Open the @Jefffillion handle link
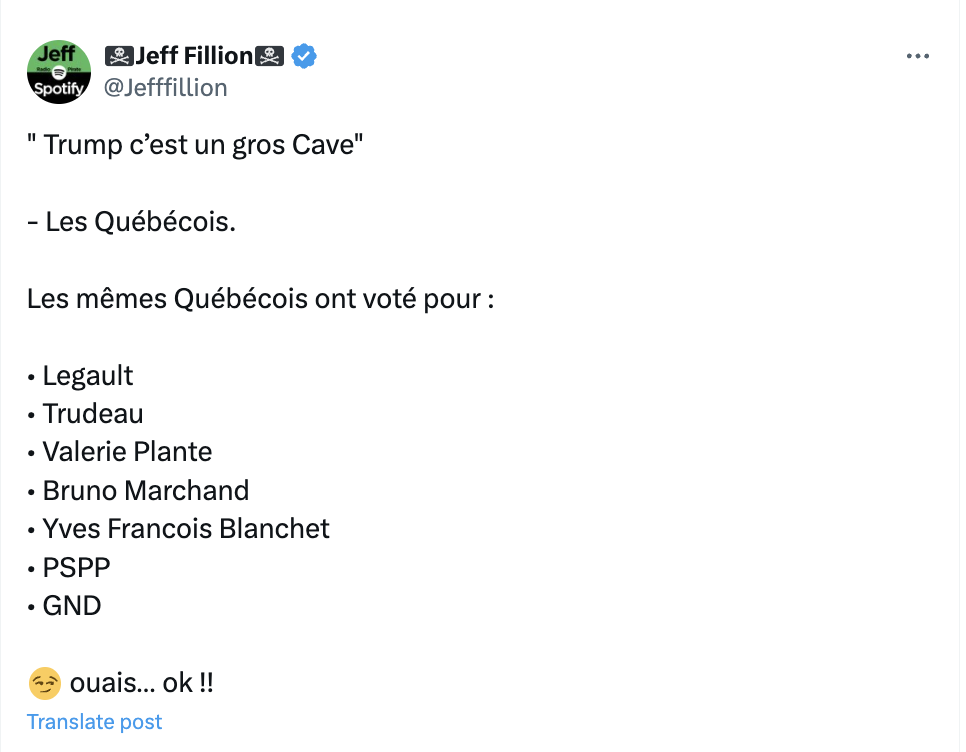 [x=165, y=87]
